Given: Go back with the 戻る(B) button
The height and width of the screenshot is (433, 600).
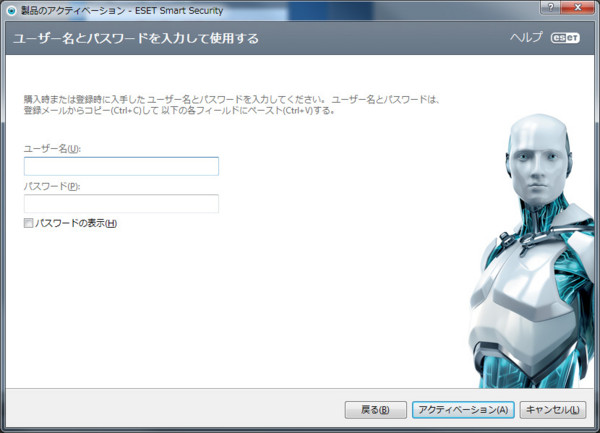Looking at the screenshot, I should click(x=375, y=410).
